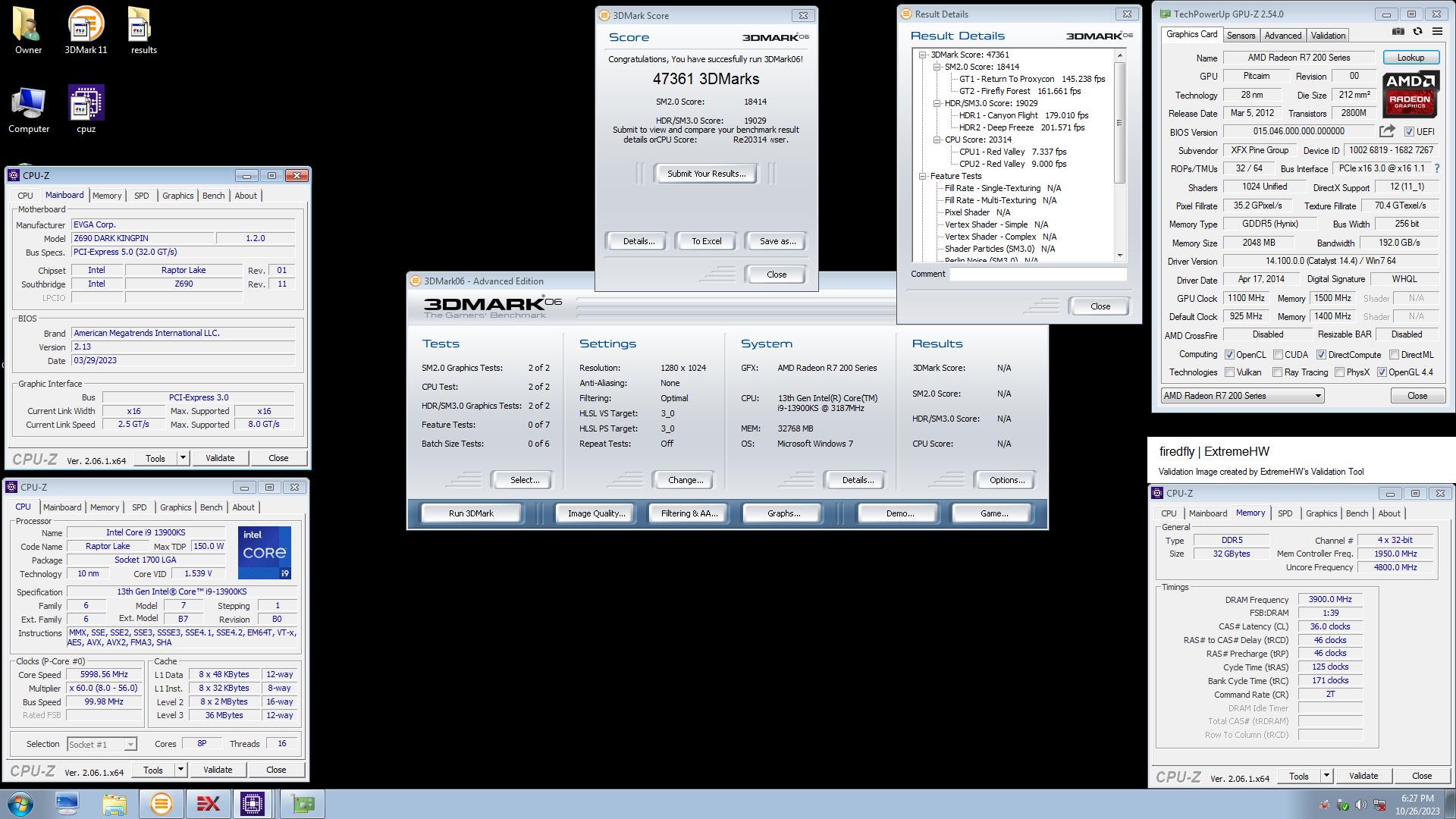This screenshot has height=819, width=1456.
Task: Click the Bus Interface question mark icon
Action: [1436, 168]
